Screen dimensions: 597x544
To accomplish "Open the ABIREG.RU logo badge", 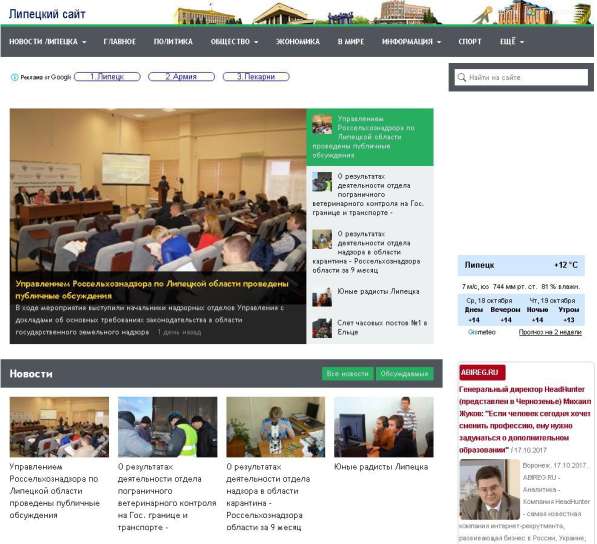I will click(x=482, y=372).
